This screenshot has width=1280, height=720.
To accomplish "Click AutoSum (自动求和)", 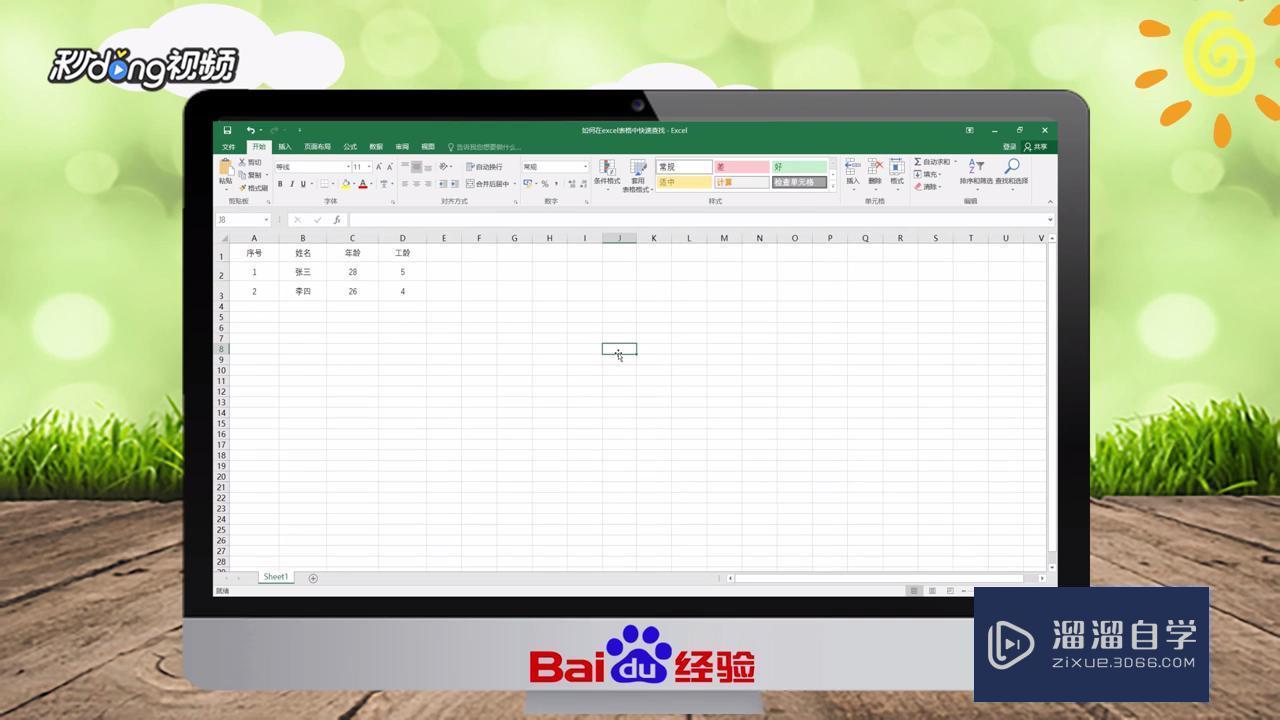I will 934,162.
